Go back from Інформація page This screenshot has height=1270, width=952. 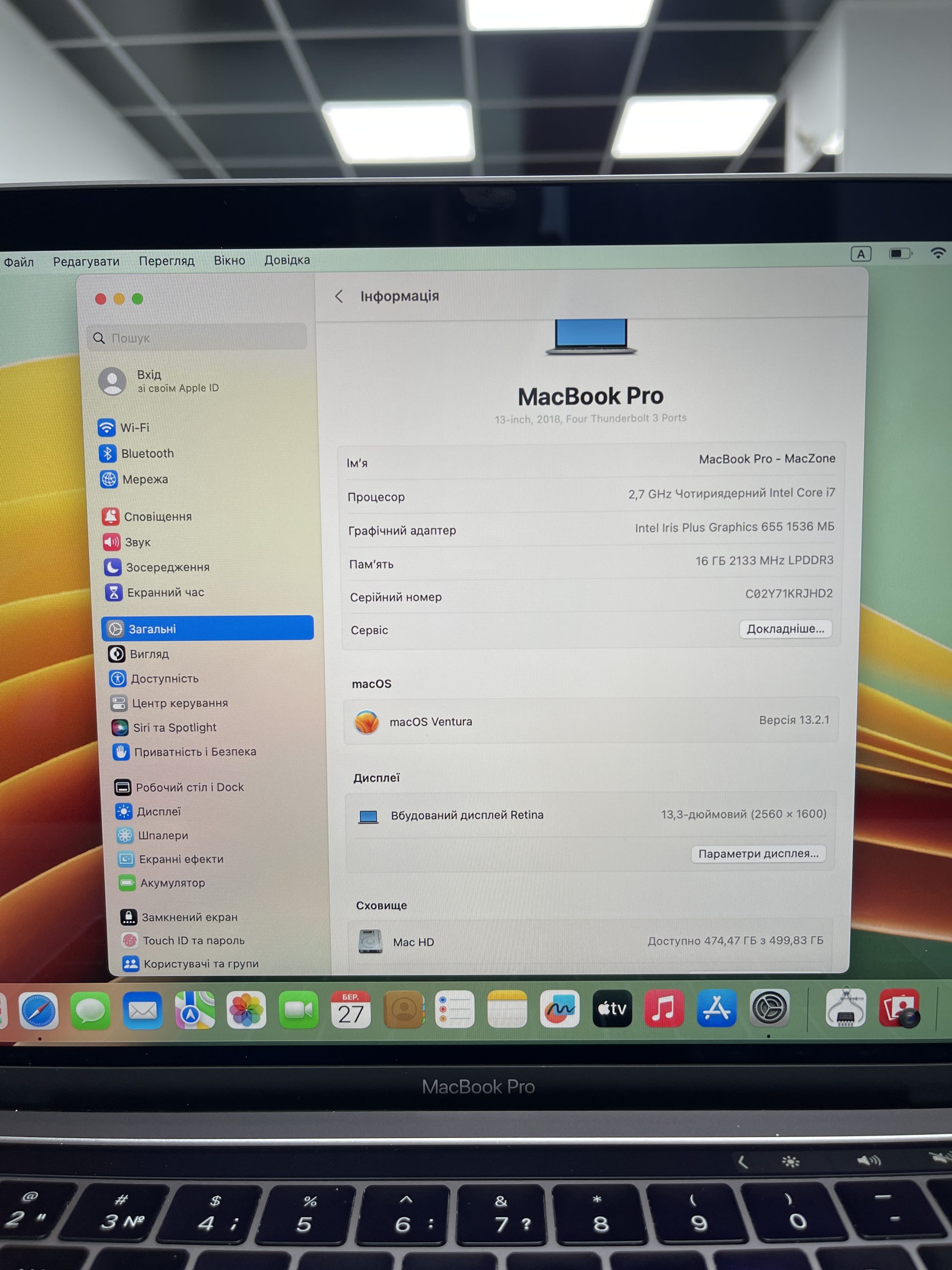(x=339, y=296)
